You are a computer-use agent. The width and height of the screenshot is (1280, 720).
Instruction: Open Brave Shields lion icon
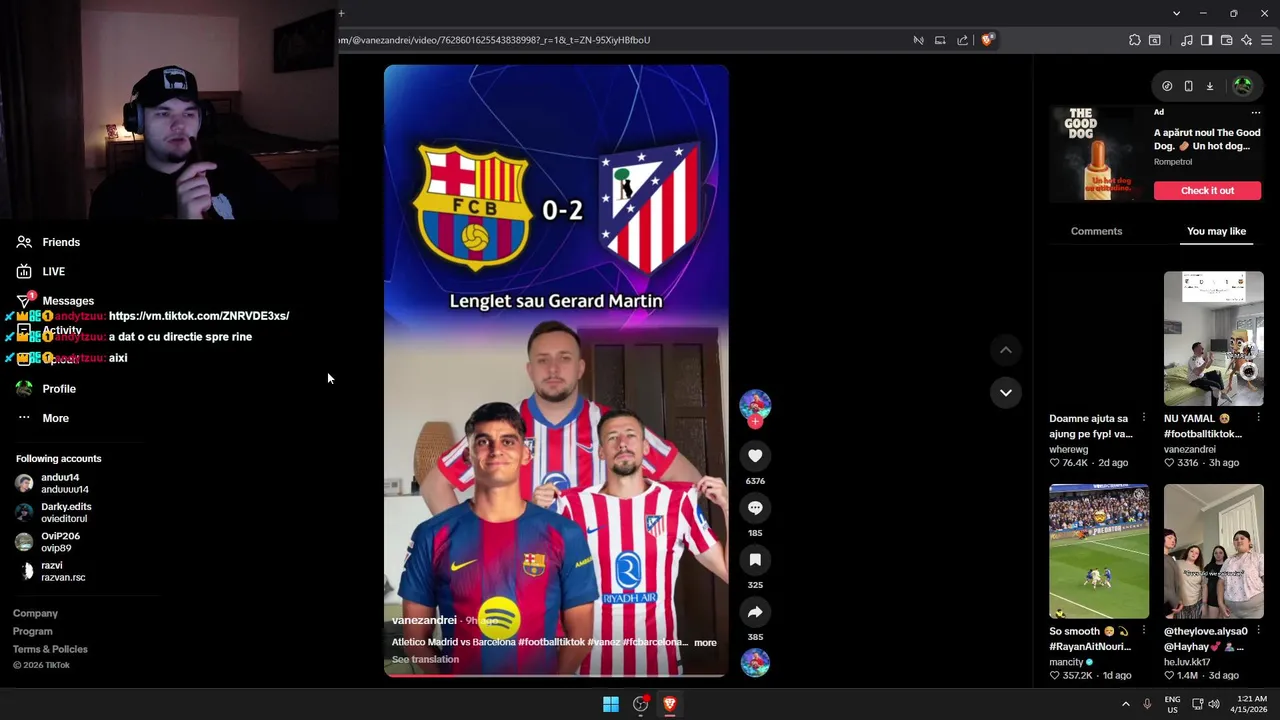(987, 40)
